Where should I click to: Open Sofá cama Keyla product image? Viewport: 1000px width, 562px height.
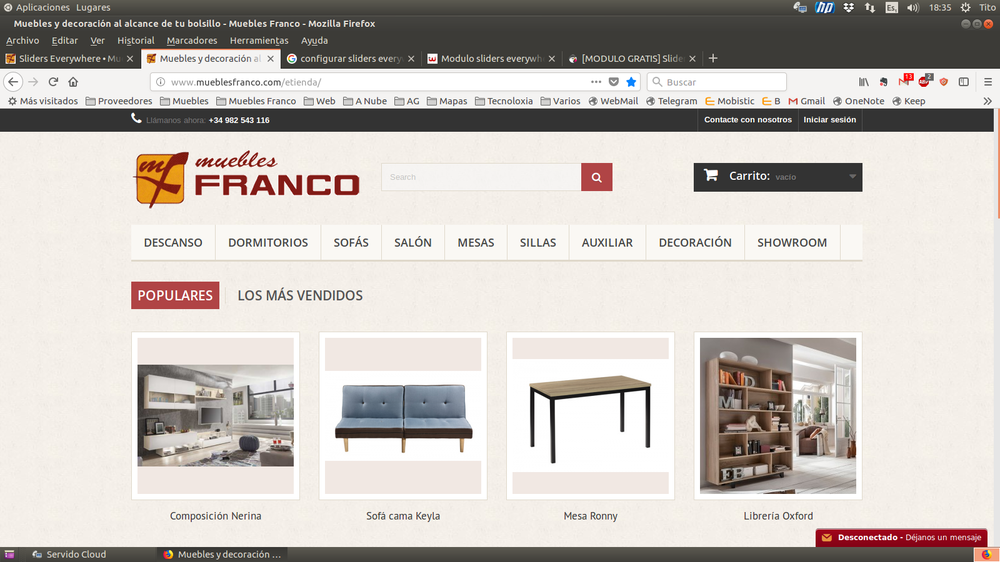tap(403, 416)
